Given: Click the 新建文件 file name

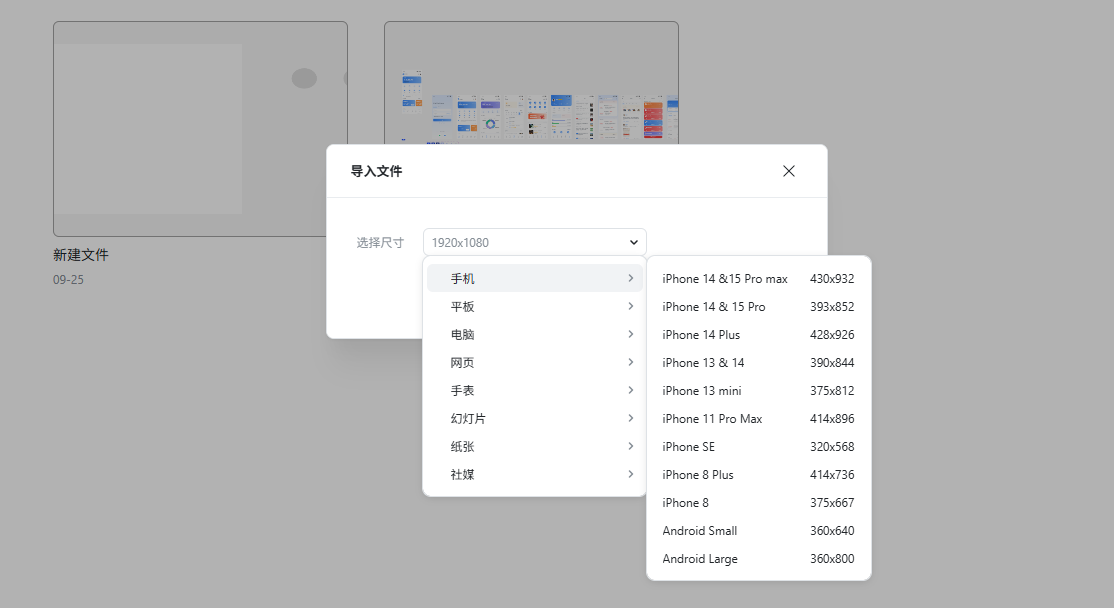Looking at the screenshot, I should coord(81,255).
